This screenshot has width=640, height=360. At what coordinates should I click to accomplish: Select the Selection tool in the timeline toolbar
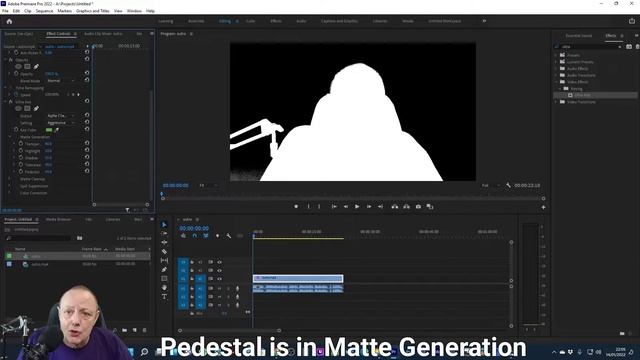pos(164,224)
